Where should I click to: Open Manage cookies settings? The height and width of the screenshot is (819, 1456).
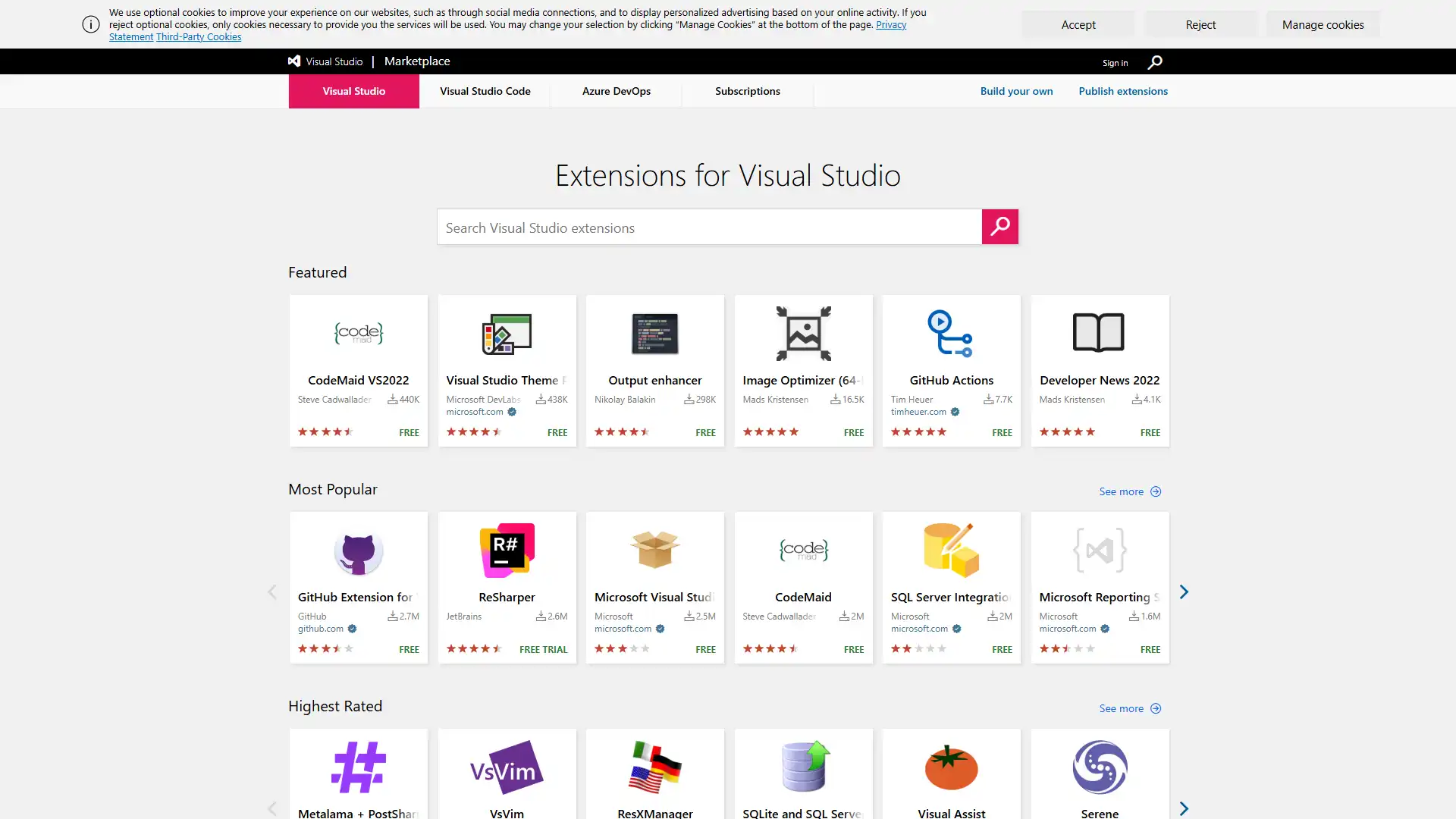point(1323,24)
